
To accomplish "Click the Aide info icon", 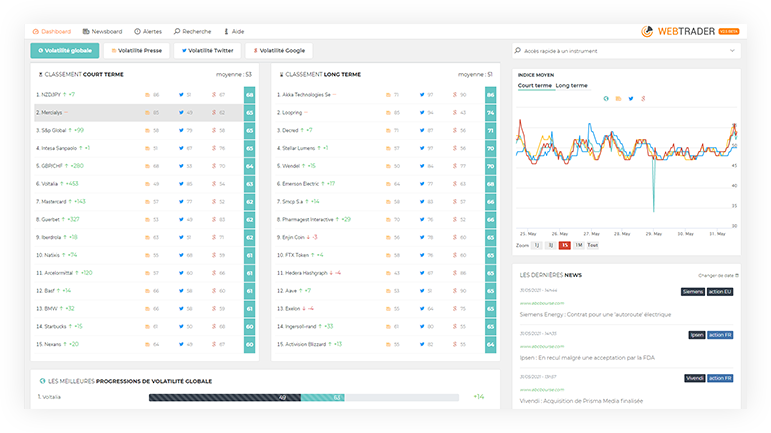I will (226, 31).
